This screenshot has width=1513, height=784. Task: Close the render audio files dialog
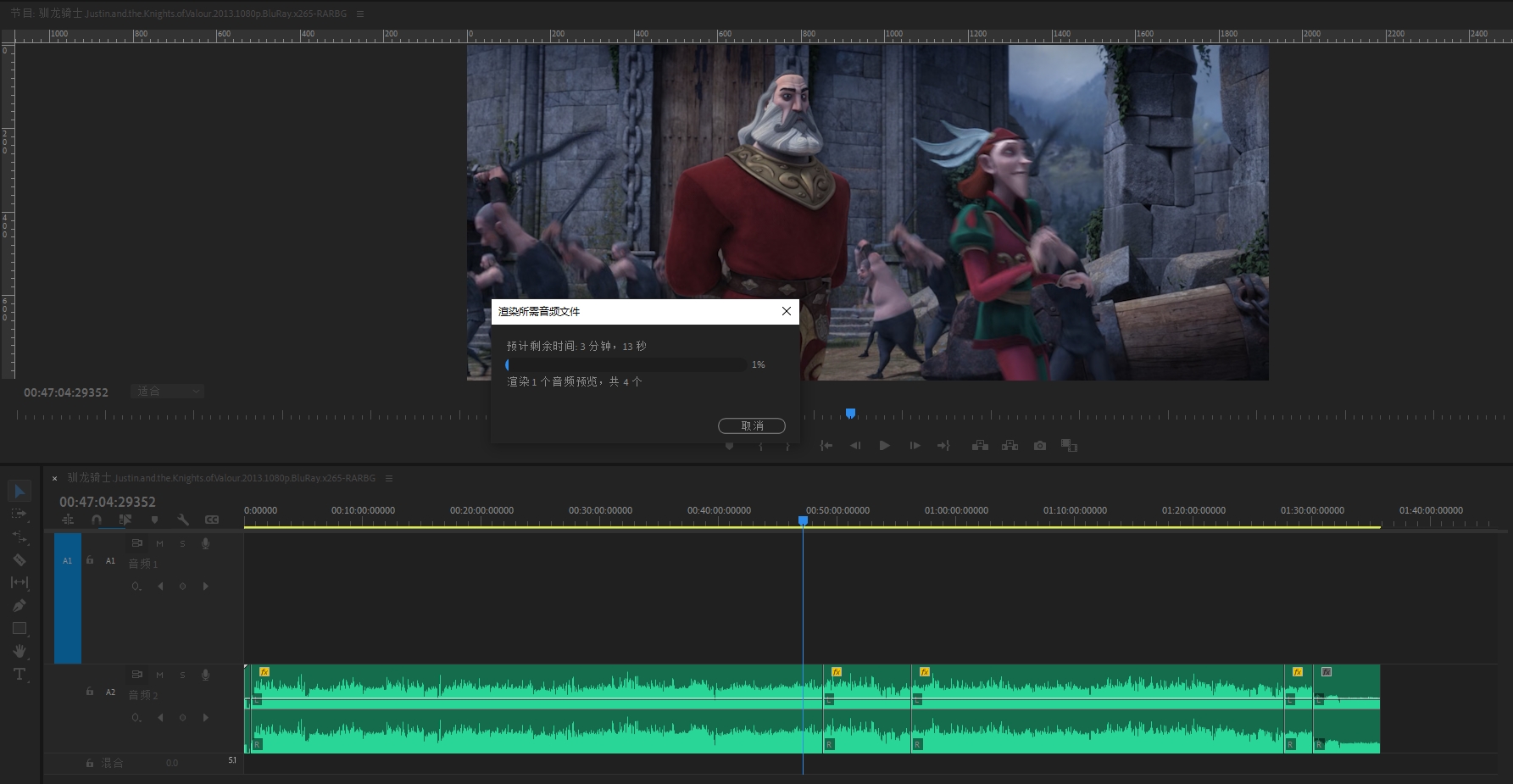tap(786, 311)
